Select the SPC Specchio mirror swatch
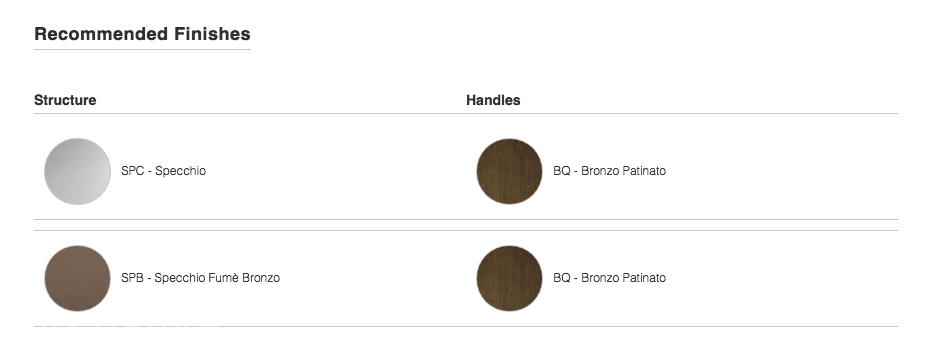 [77, 172]
